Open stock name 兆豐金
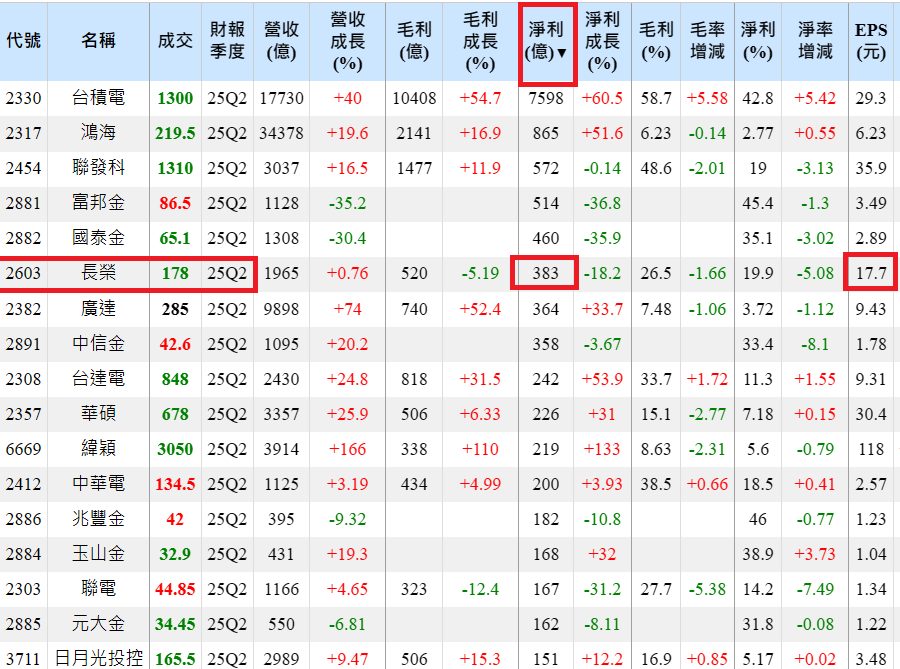The height and width of the screenshot is (669, 900). tap(98, 519)
